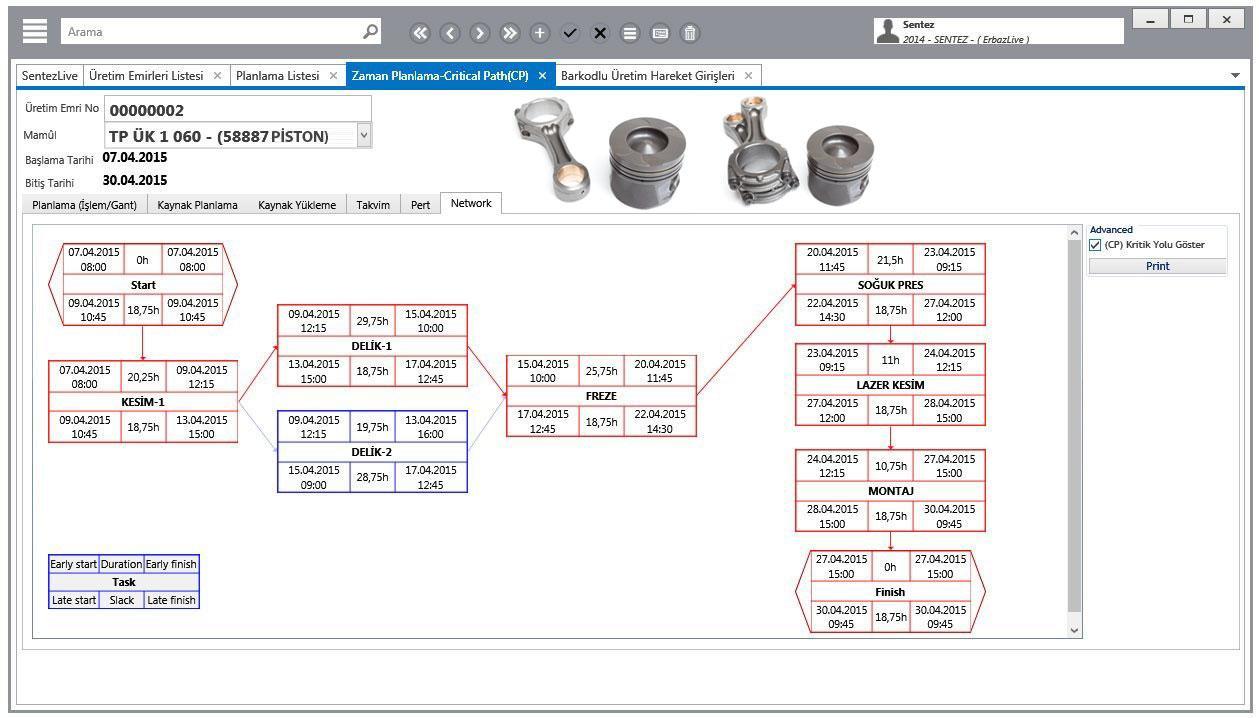The height and width of the screenshot is (718, 1259).
Task: Expand the document tabs overflow arrow
Action: coord(1236,76)
